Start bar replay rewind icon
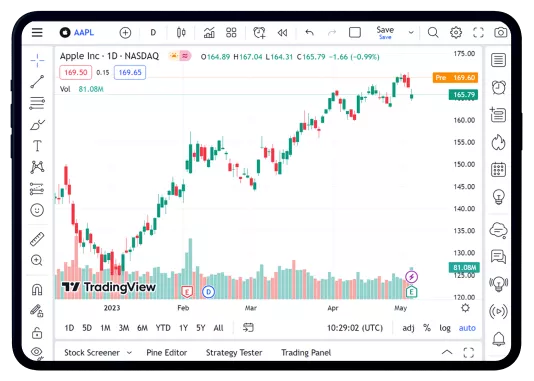 (x=282, y=33)
